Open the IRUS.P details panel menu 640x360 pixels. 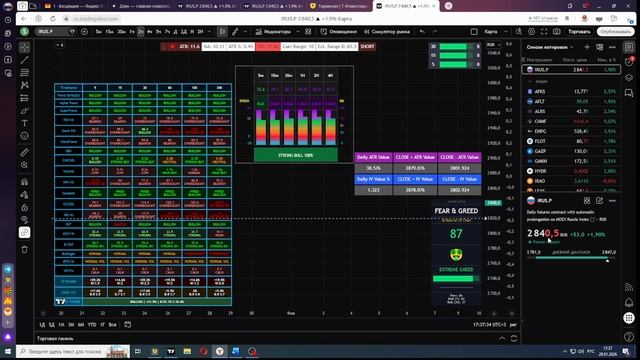click(x=612, y=200)
